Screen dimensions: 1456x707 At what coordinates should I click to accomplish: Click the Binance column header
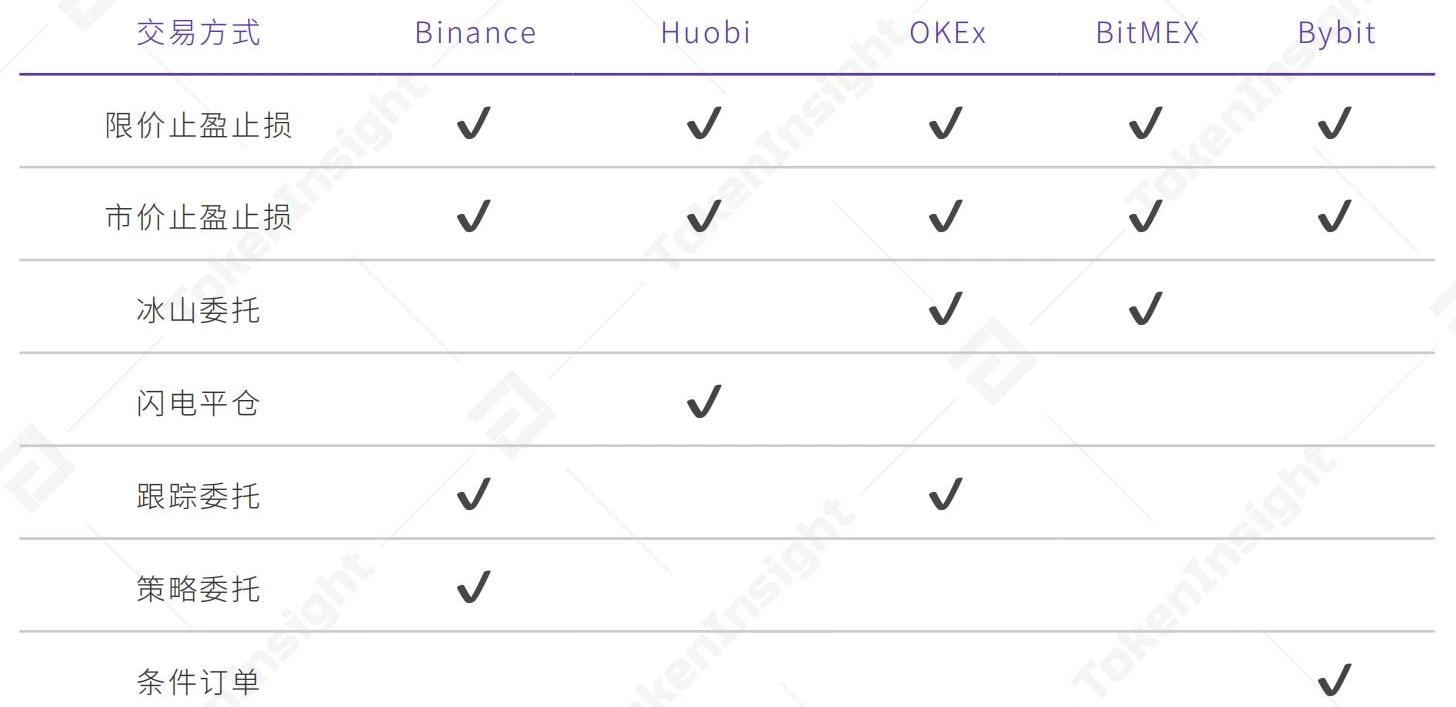pyautogui.click(x=475, y=33)
